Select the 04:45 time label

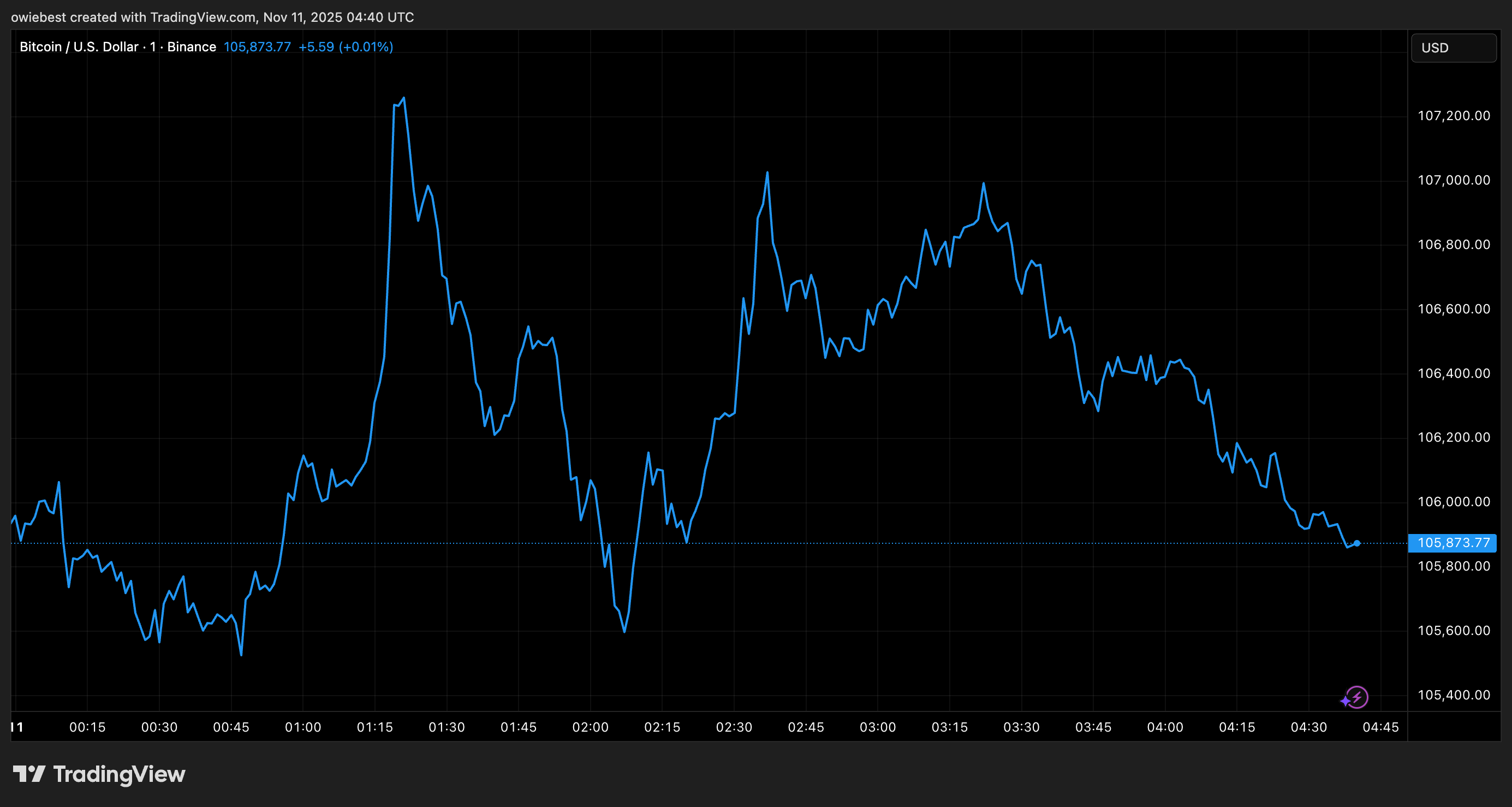pyautogui.click(x=1382, y=727)
